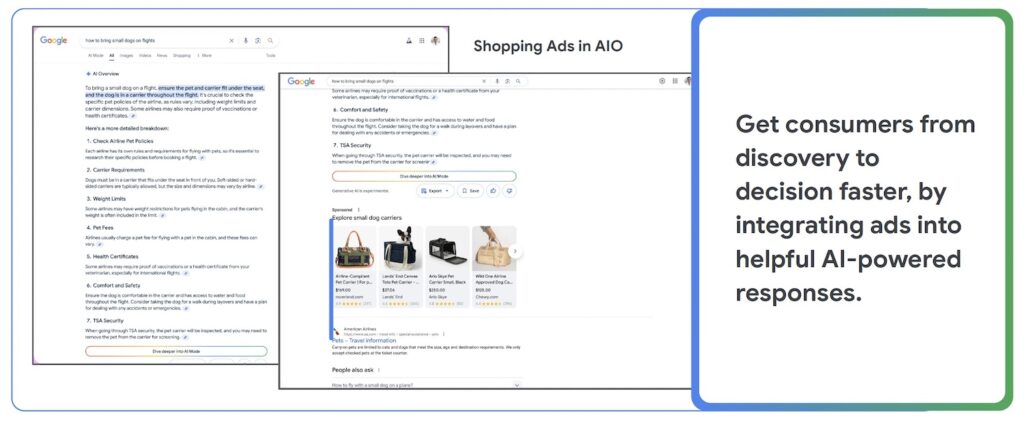Open the Export dropdown

click(x=436, y=190)
